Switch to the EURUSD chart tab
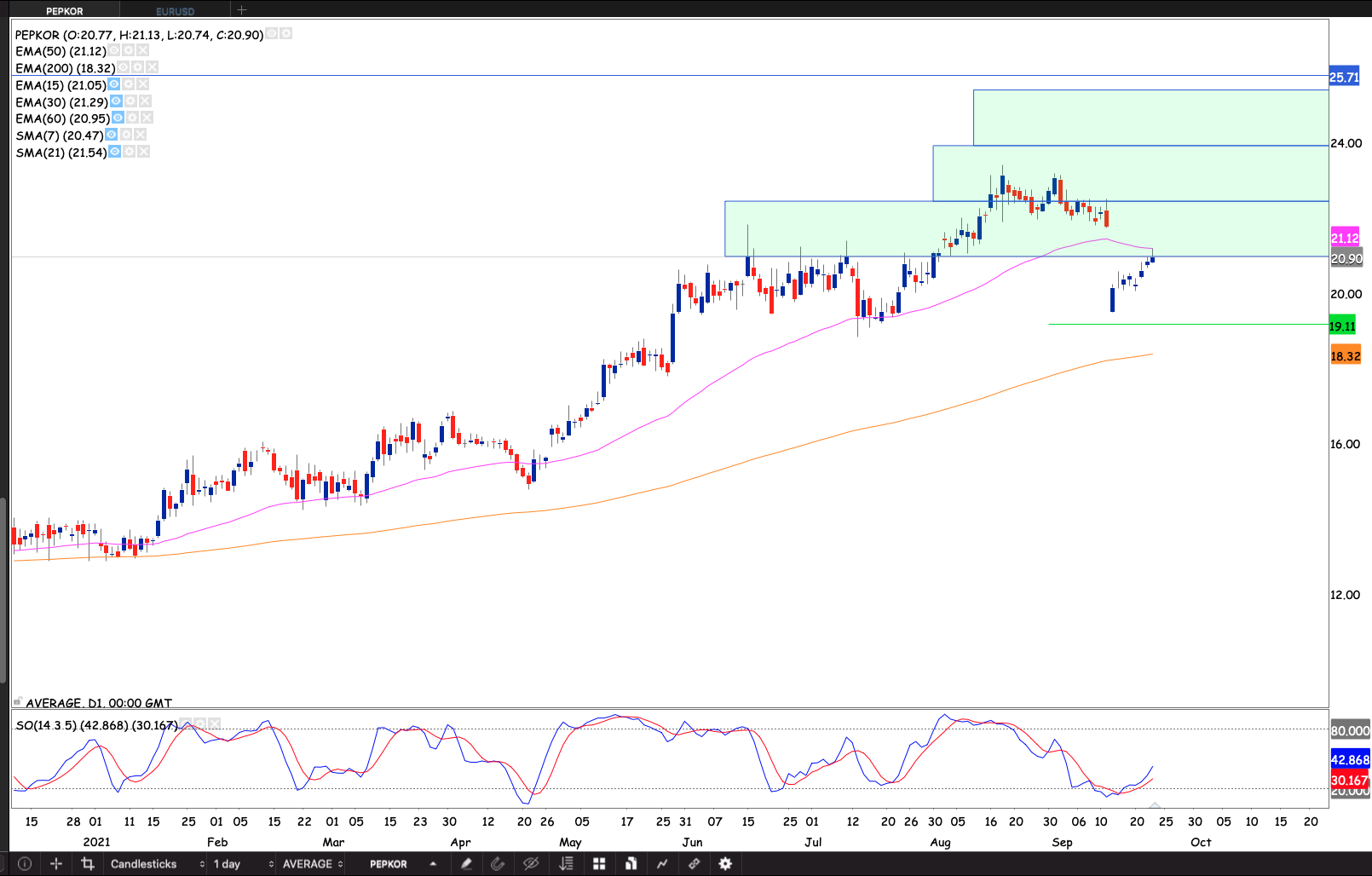This screenshot has width=1372, height=876. (176, 11)
